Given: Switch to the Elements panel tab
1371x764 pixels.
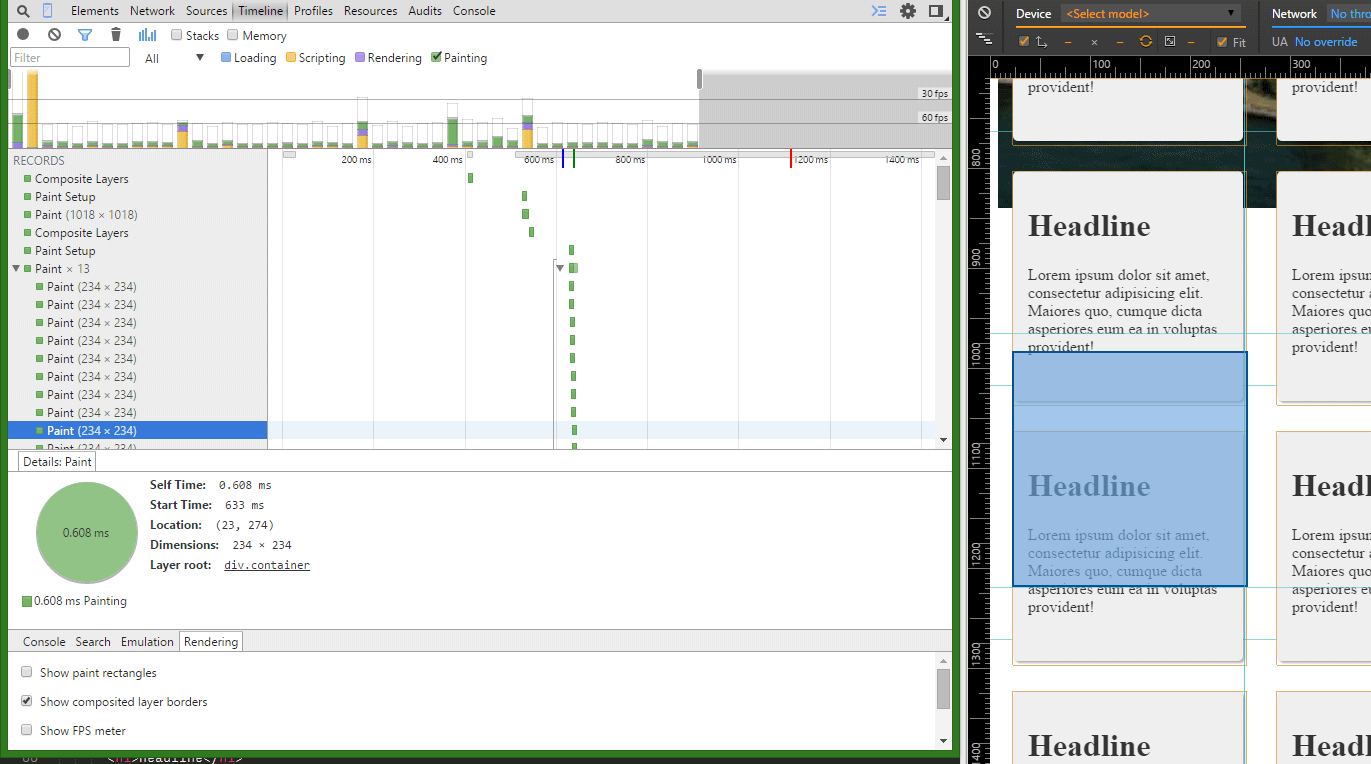Looking at the screenshot, I should tap(94, 11).
